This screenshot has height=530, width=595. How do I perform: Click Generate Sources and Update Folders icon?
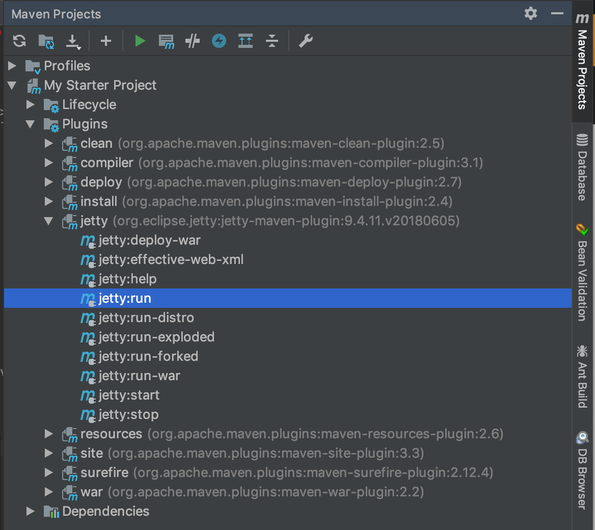pos(46,41)
